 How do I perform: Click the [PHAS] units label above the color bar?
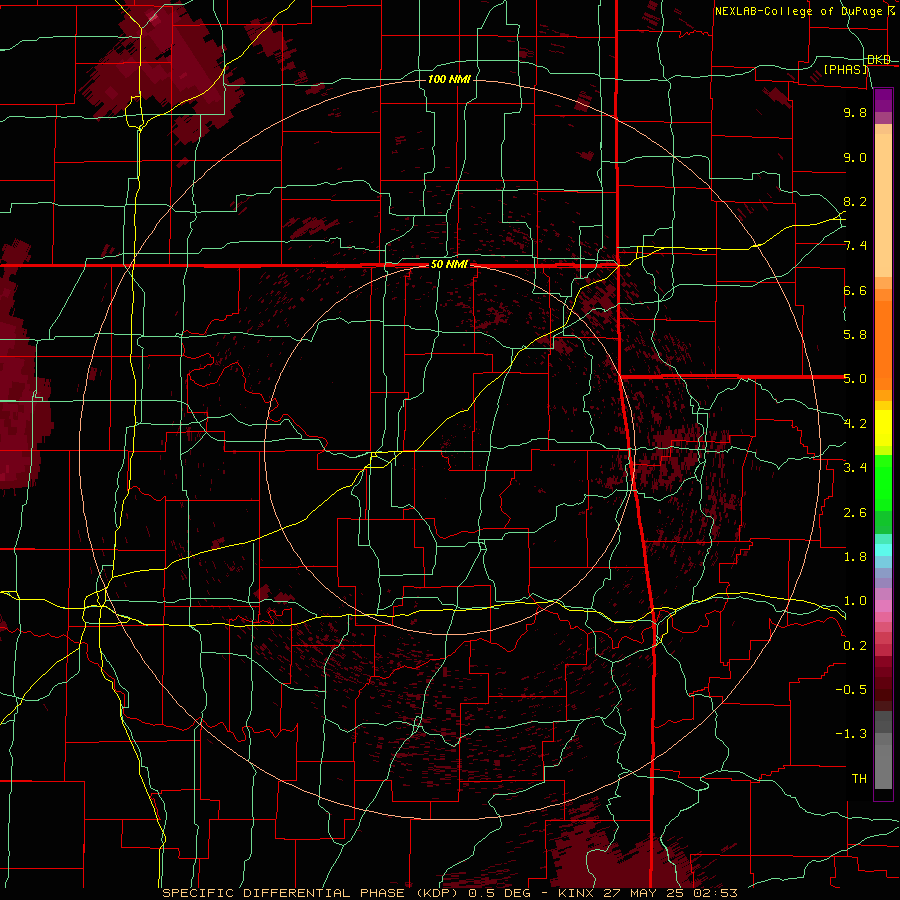(x=845, y=69)
